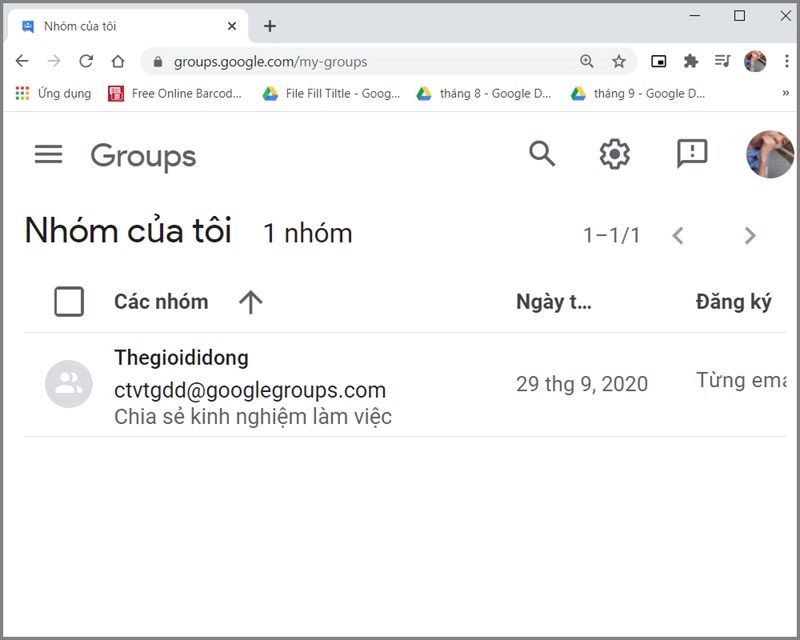Screen dimensions: 800x640
Task: Click the search magnifier icon in Groups
Action: click(541, 154)
